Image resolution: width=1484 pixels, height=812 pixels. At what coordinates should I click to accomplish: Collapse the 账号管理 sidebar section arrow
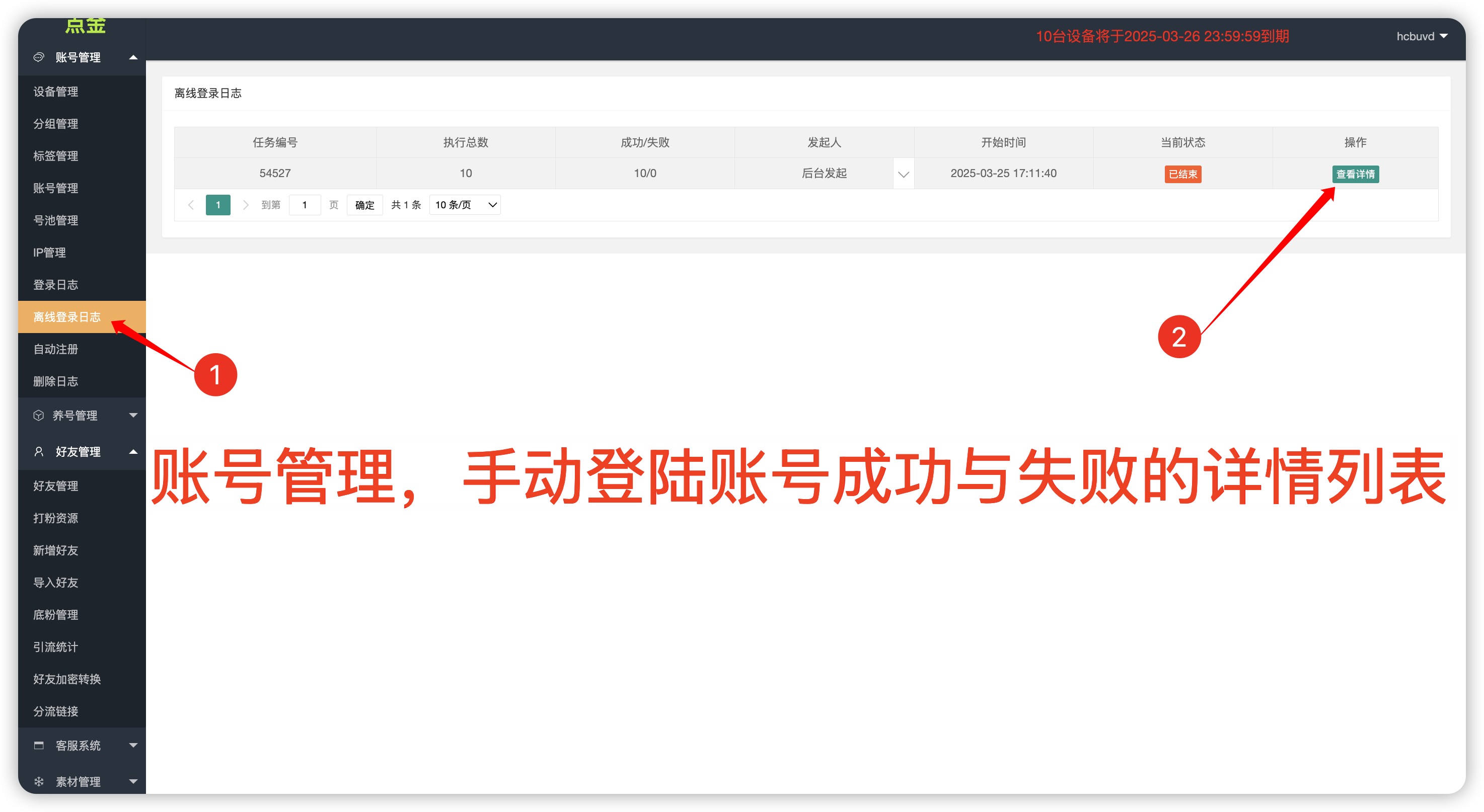[134, 57]
